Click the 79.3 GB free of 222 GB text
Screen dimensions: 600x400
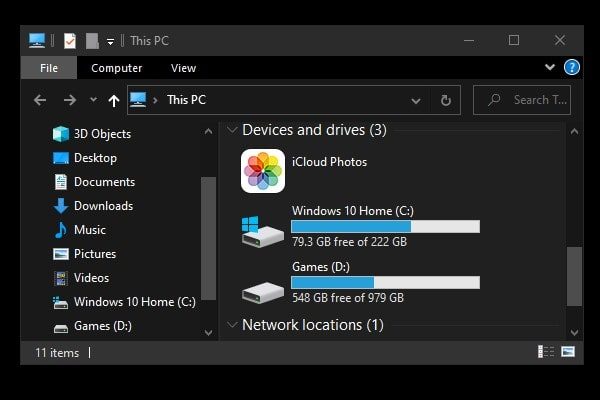point(349,242)
